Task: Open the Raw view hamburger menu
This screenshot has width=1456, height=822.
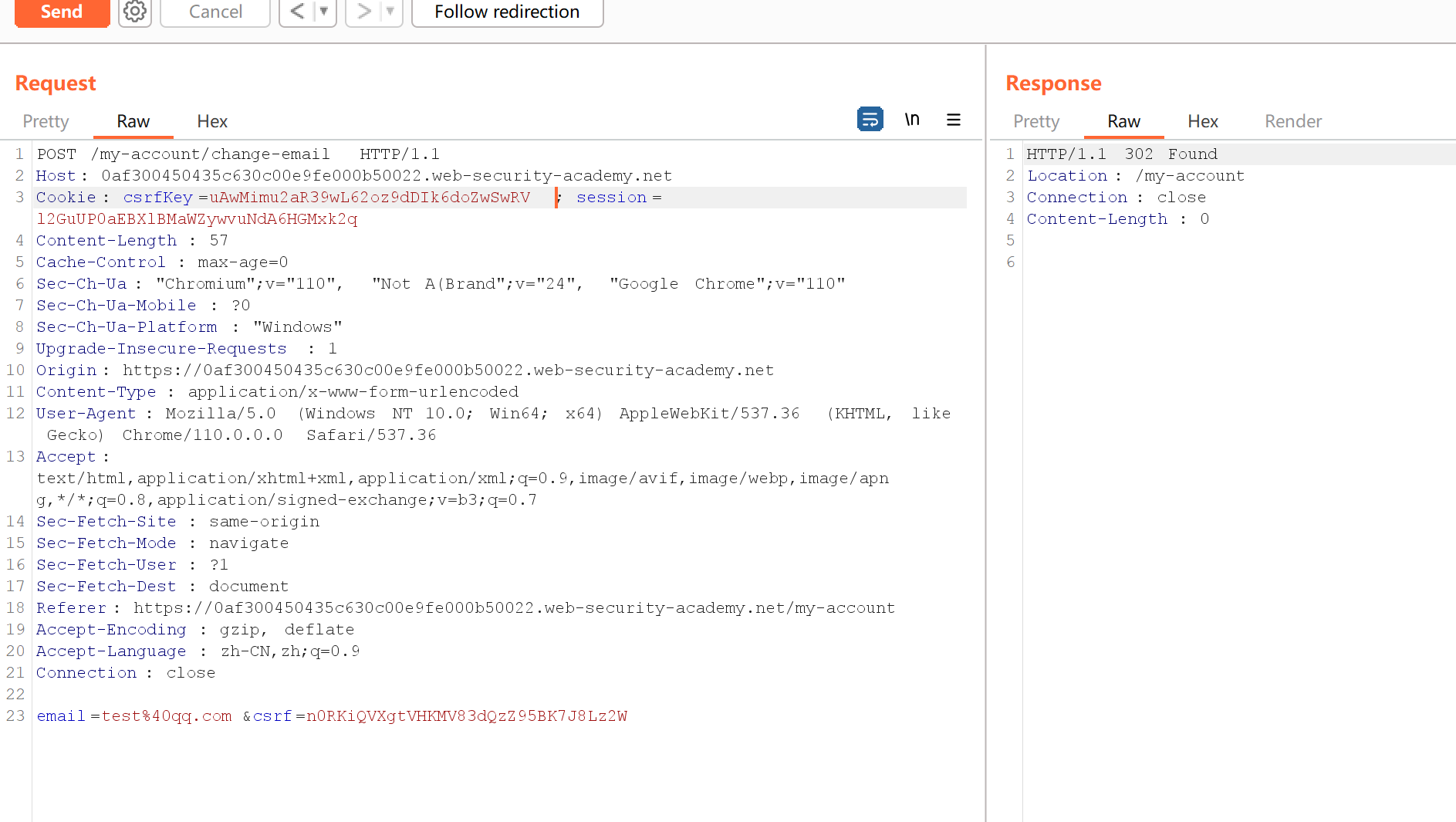Action: (954, 120)
